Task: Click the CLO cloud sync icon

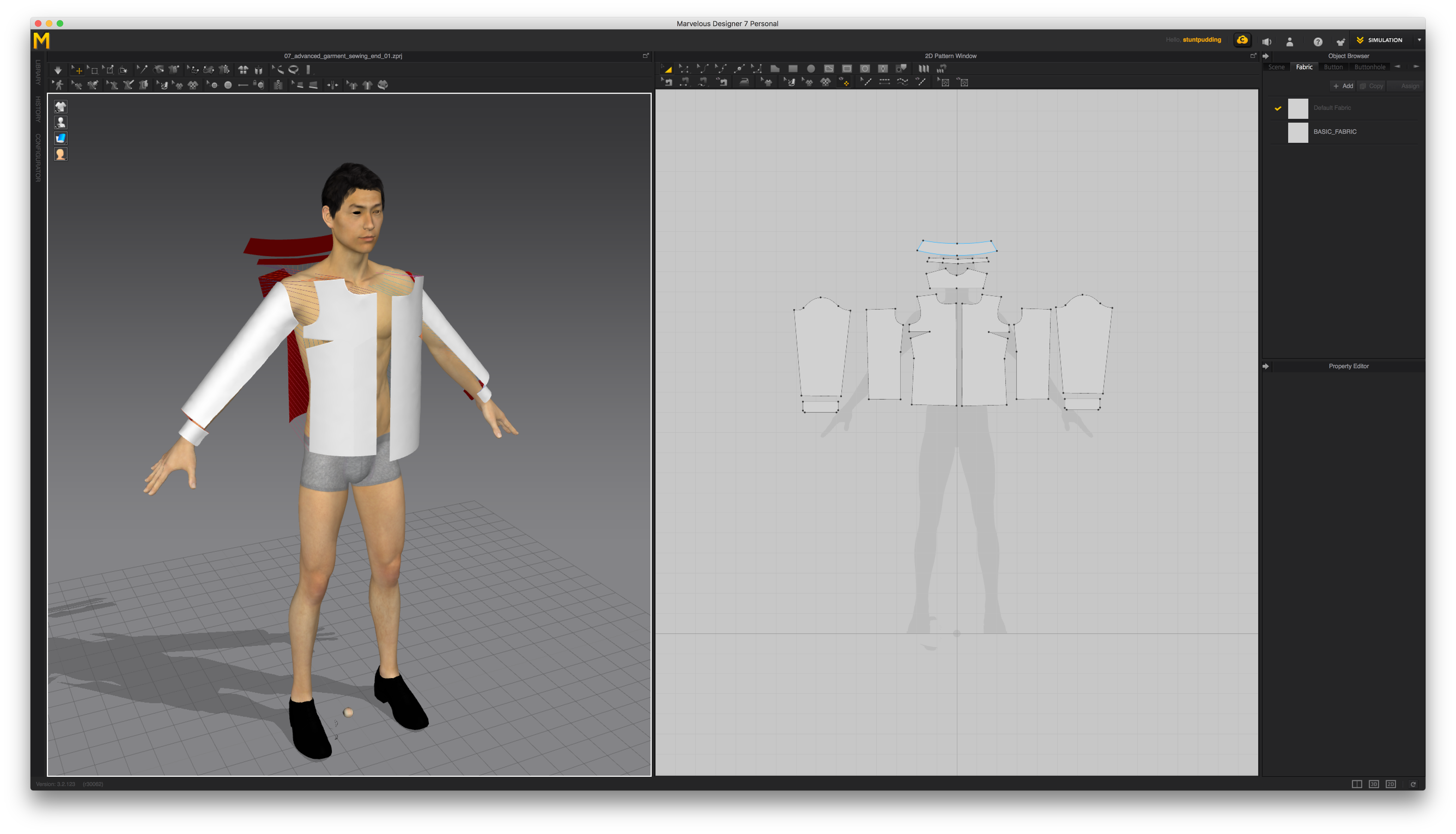Action: click(1242, 40)
